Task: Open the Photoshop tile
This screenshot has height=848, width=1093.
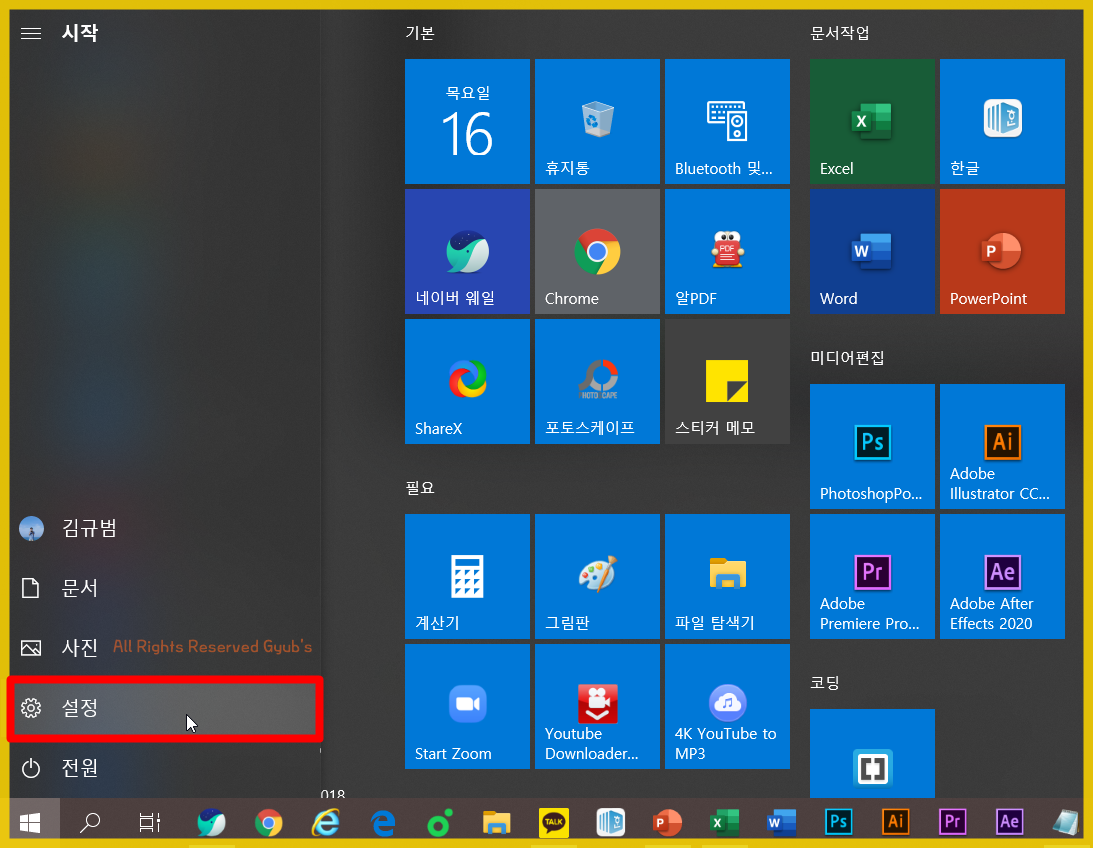Action: (x=872, y=447)
